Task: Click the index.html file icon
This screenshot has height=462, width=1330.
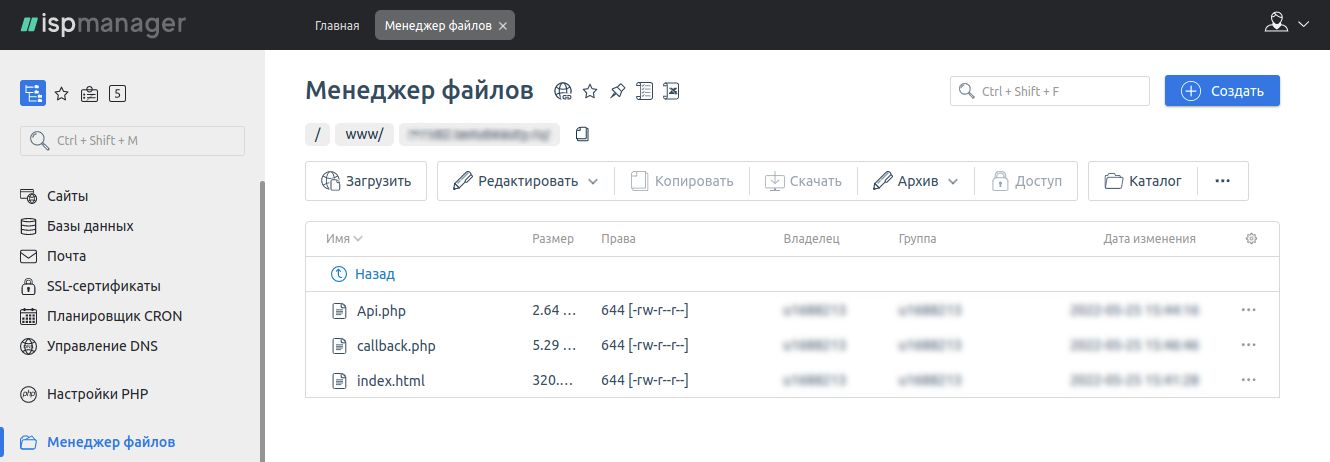Action: point(338,381)
